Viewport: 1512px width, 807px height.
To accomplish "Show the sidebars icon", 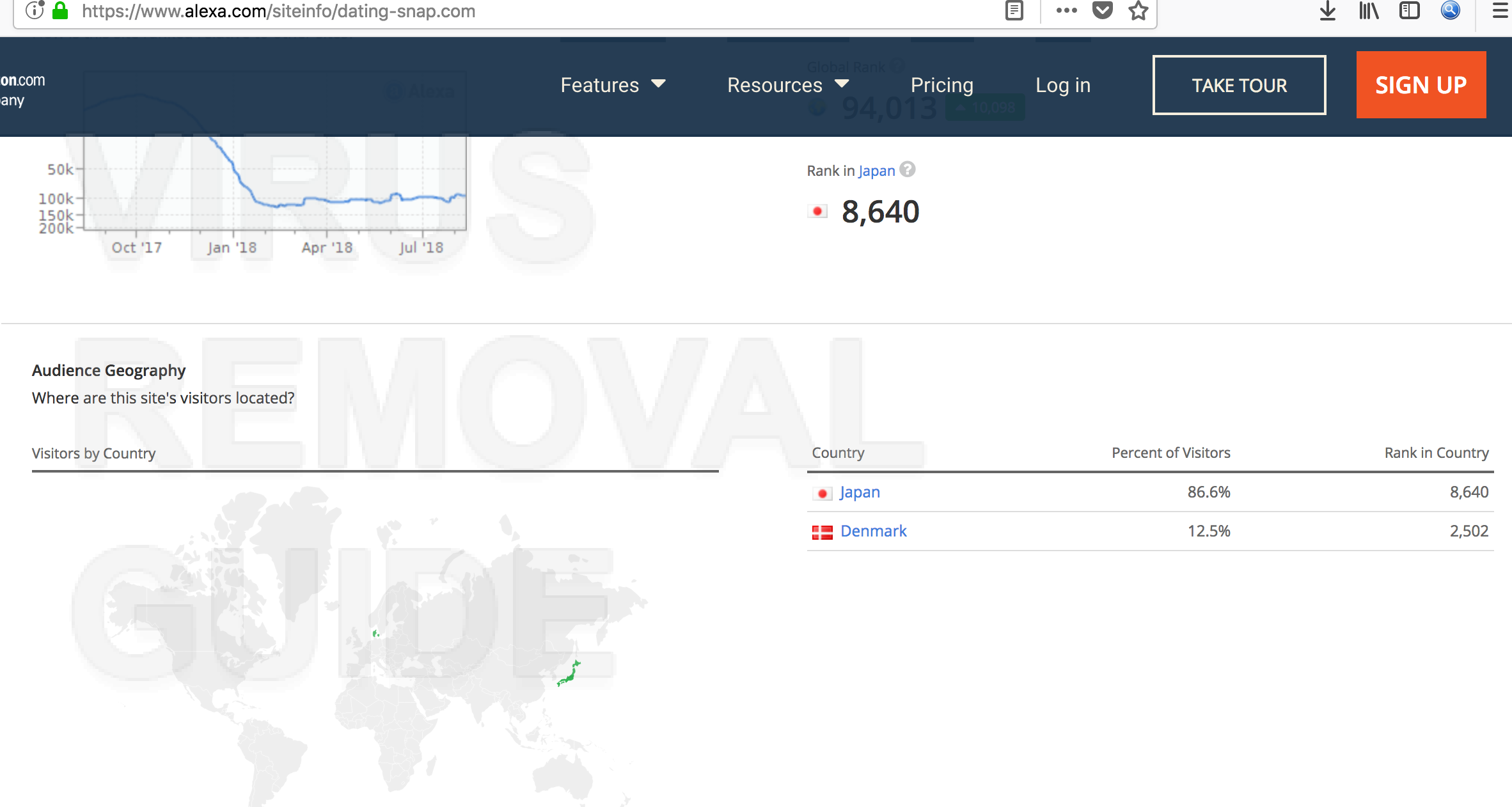I will pyautogui.click(x=1410, y=10).
